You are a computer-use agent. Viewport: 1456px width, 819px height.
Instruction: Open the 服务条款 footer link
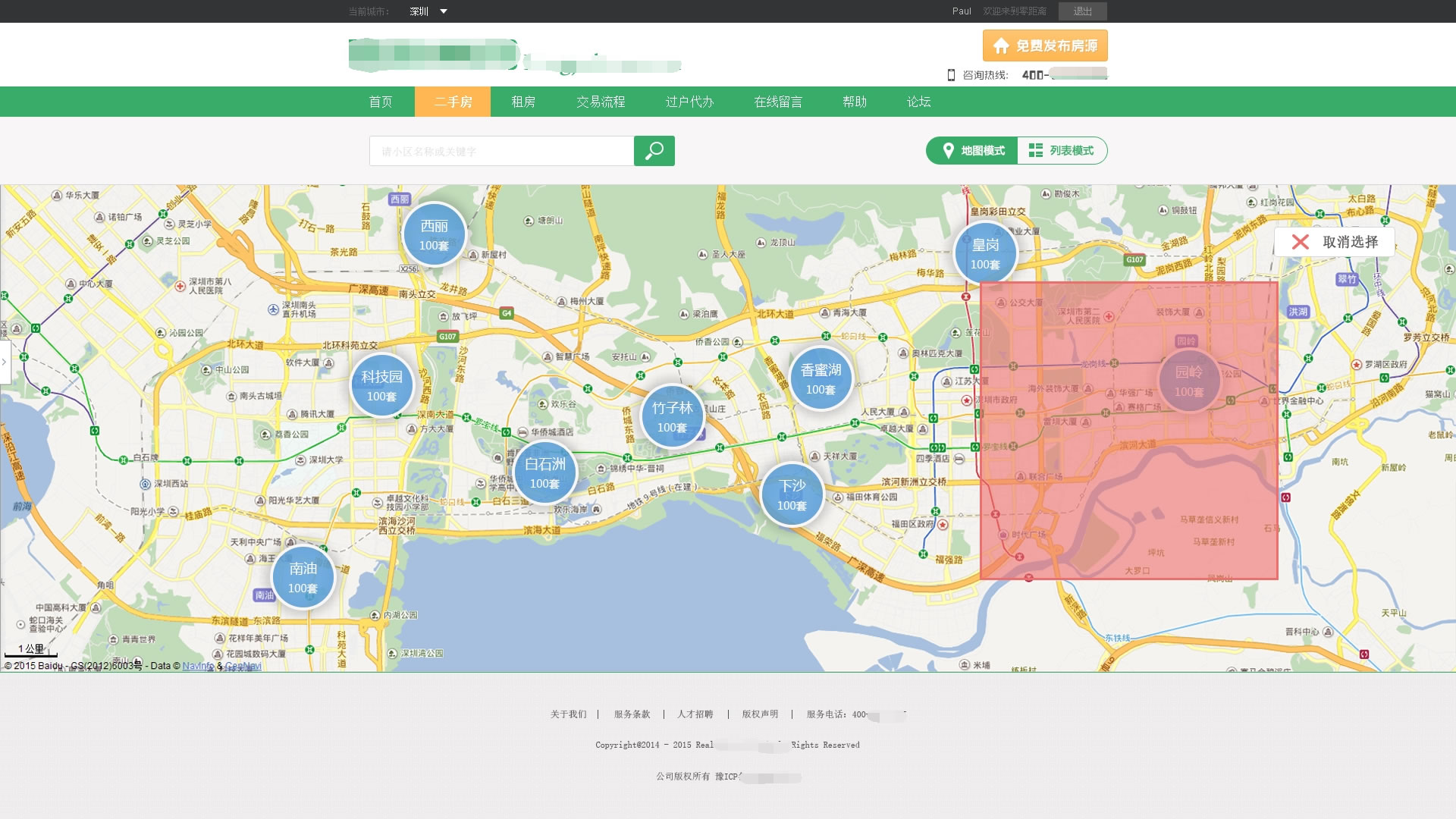[x=632, y=714]
